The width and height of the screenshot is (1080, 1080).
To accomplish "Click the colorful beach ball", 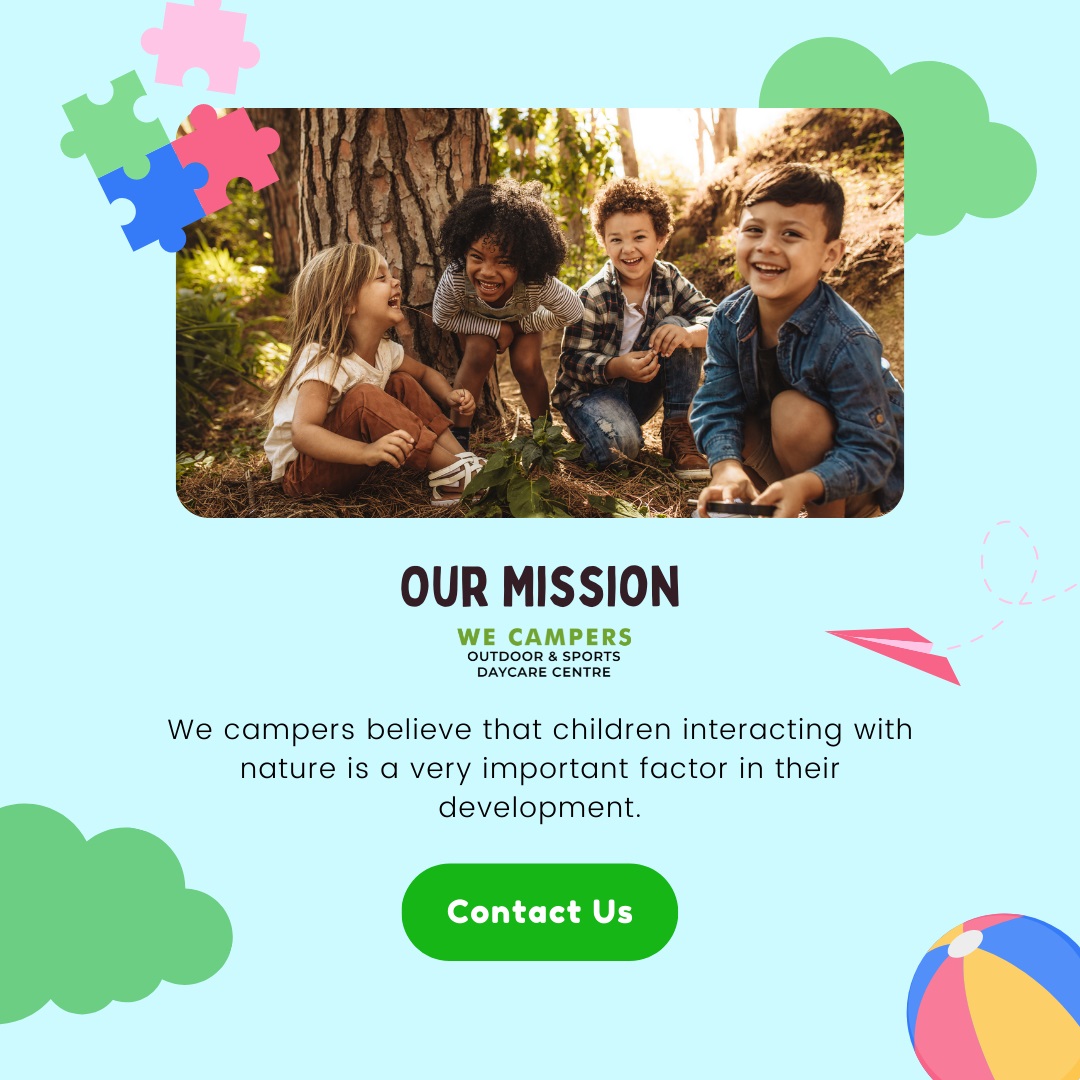I will pos(994,997).
